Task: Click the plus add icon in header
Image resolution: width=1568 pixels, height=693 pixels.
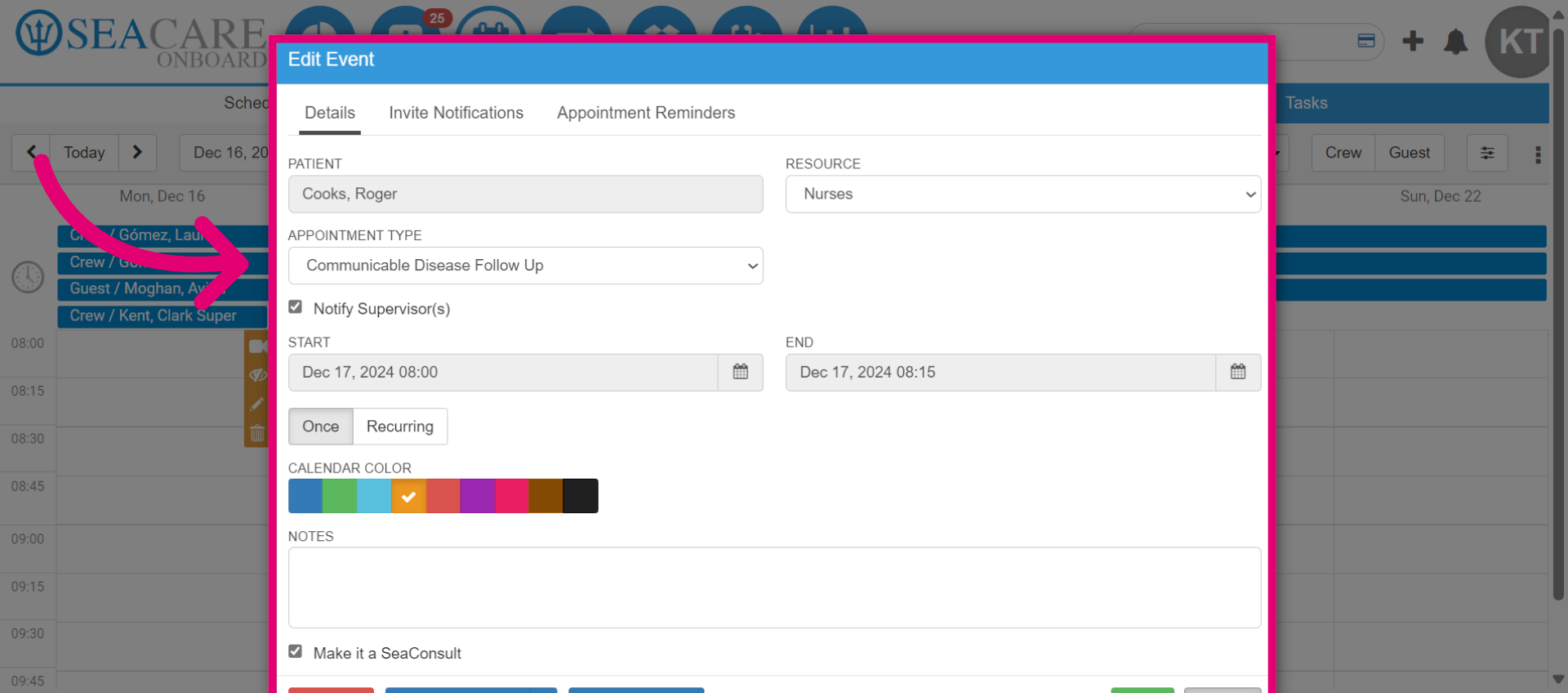Action: tap(1413, 41)
